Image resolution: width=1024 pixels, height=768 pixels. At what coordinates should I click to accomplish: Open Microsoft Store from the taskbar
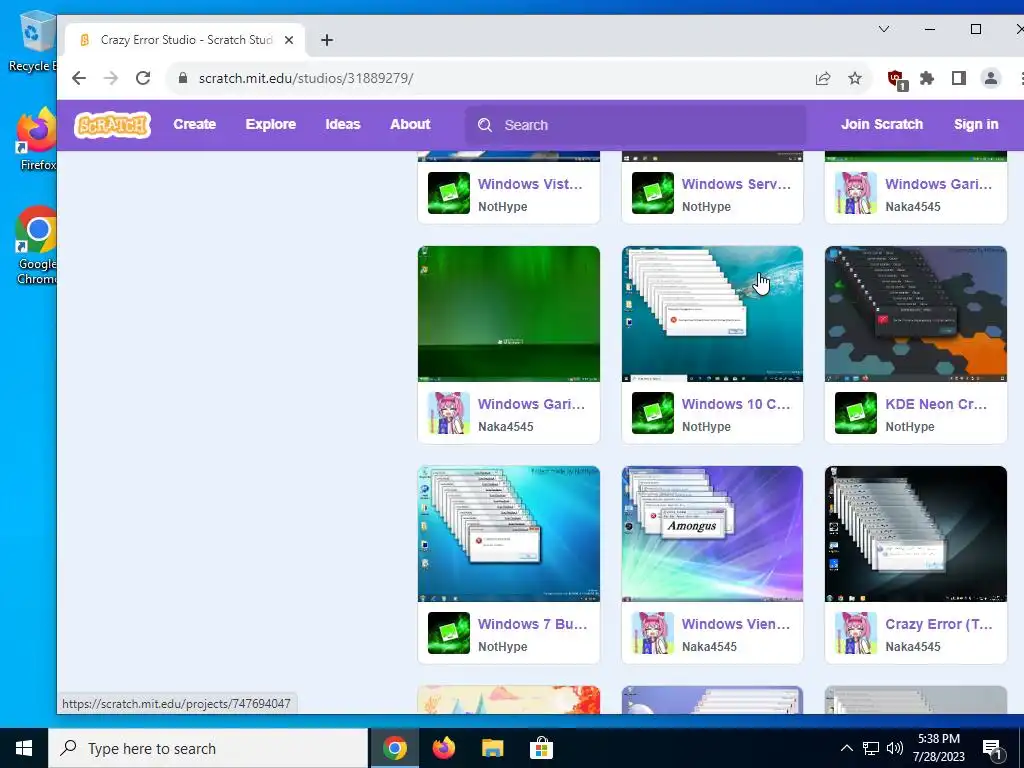tap(541, 748)
